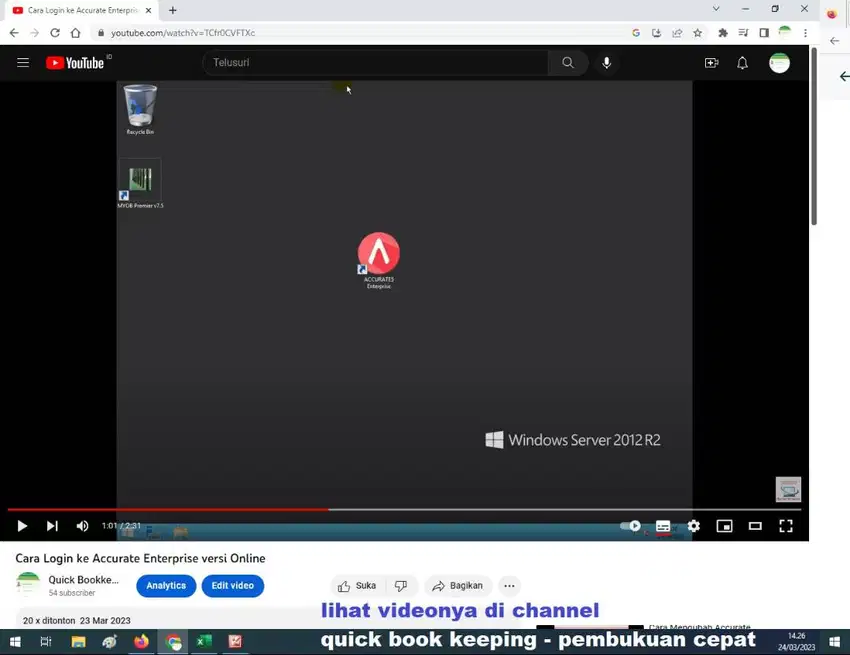Viewport: 850px width, 655px height.
Task: Click the search magnifier button
Action: (x=568, y=63)
